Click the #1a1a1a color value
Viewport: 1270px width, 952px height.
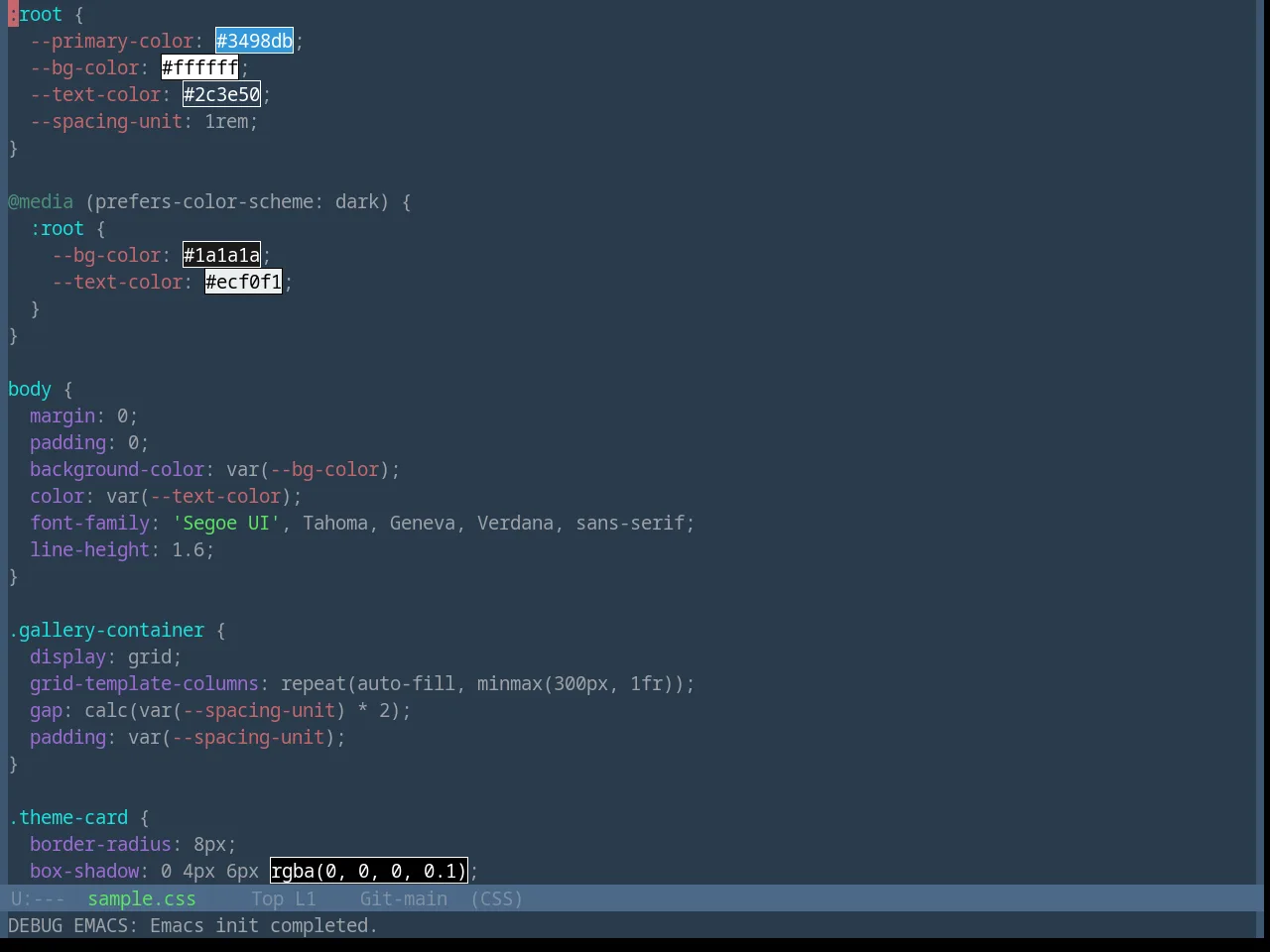[222, 255]
